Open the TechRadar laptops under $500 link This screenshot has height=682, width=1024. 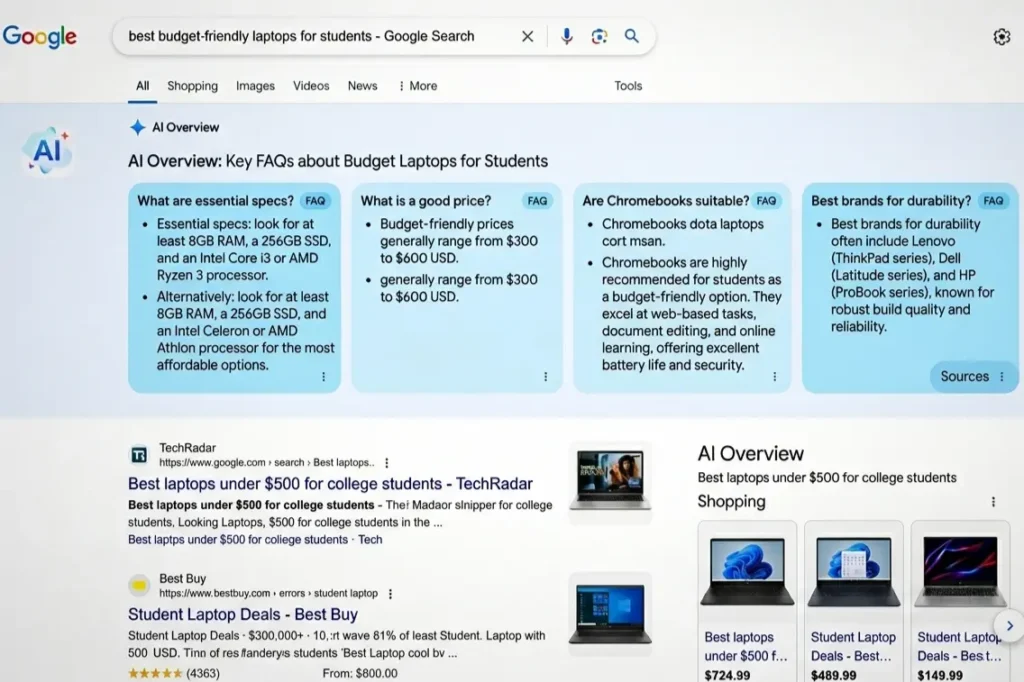point(330,484)
